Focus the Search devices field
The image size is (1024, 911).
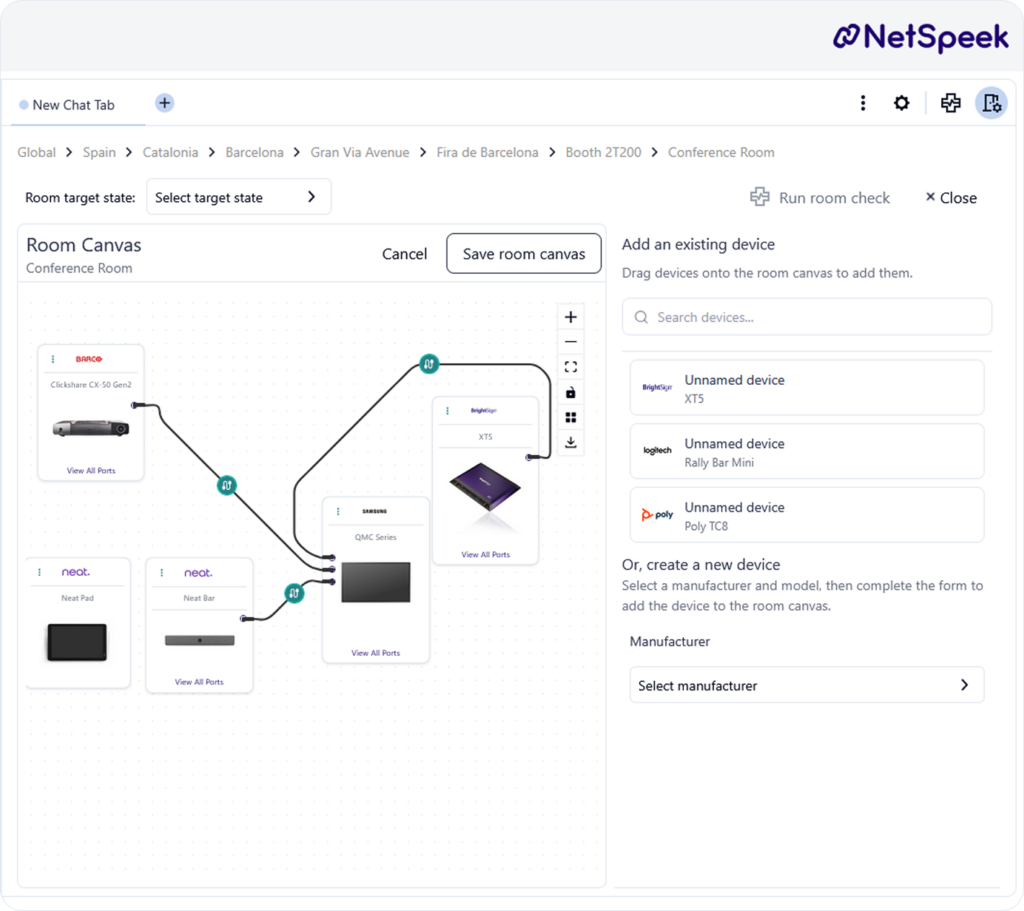[x=806, y=317]
